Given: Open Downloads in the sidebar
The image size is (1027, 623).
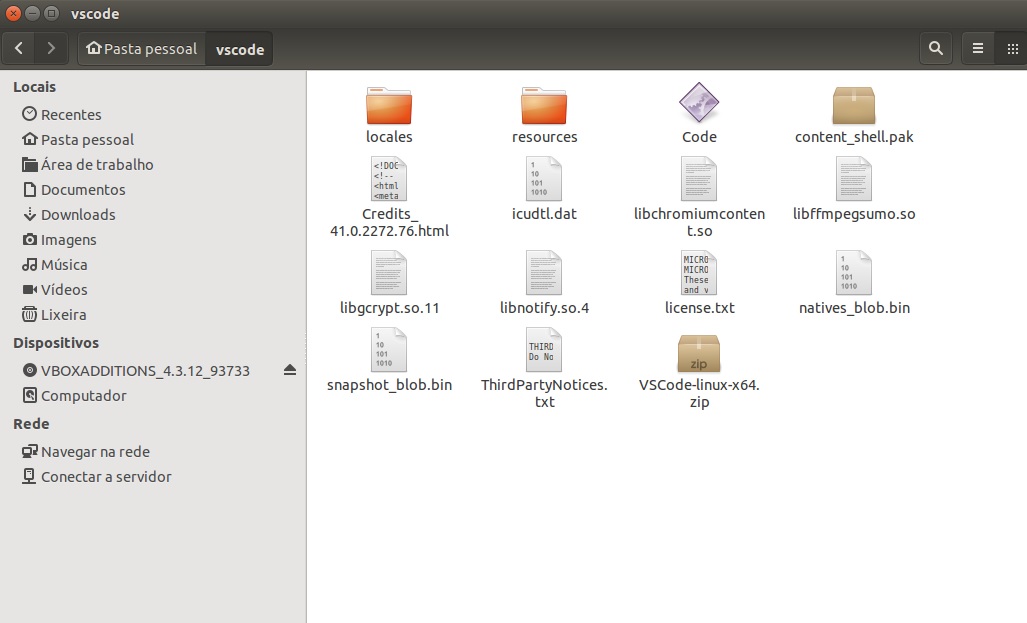Looking at the screenshot, I should 77,214.
